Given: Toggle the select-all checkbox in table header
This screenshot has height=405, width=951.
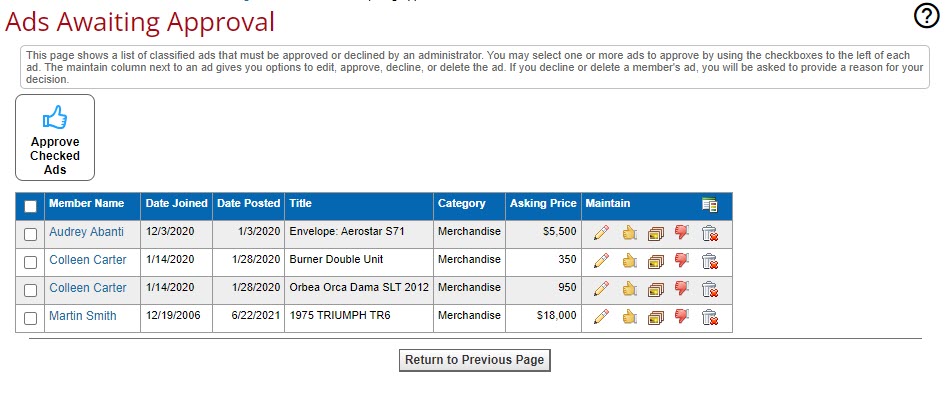Looking at the screenshot, I should [x=30, y=206].
